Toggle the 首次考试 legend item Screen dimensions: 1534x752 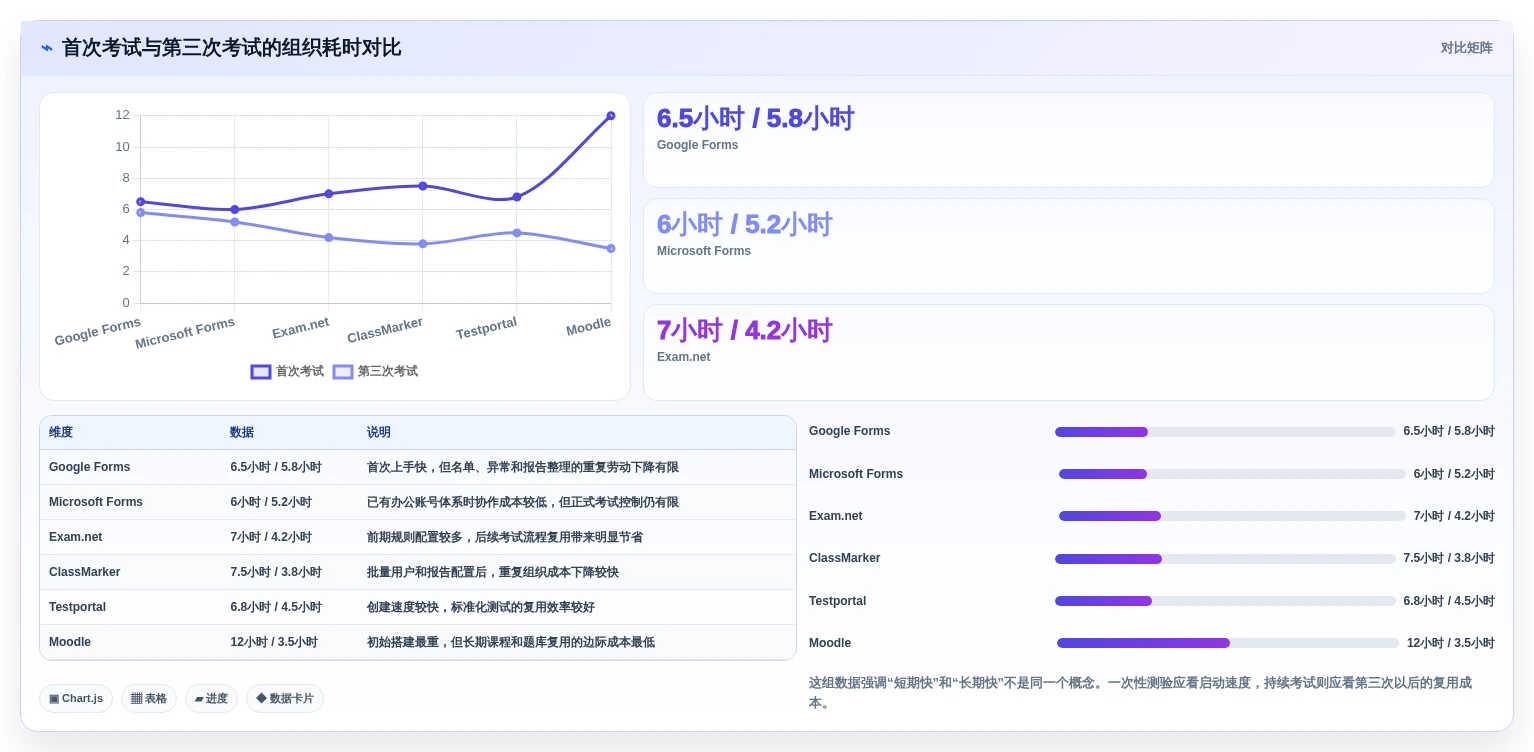(x=287, y=371)
